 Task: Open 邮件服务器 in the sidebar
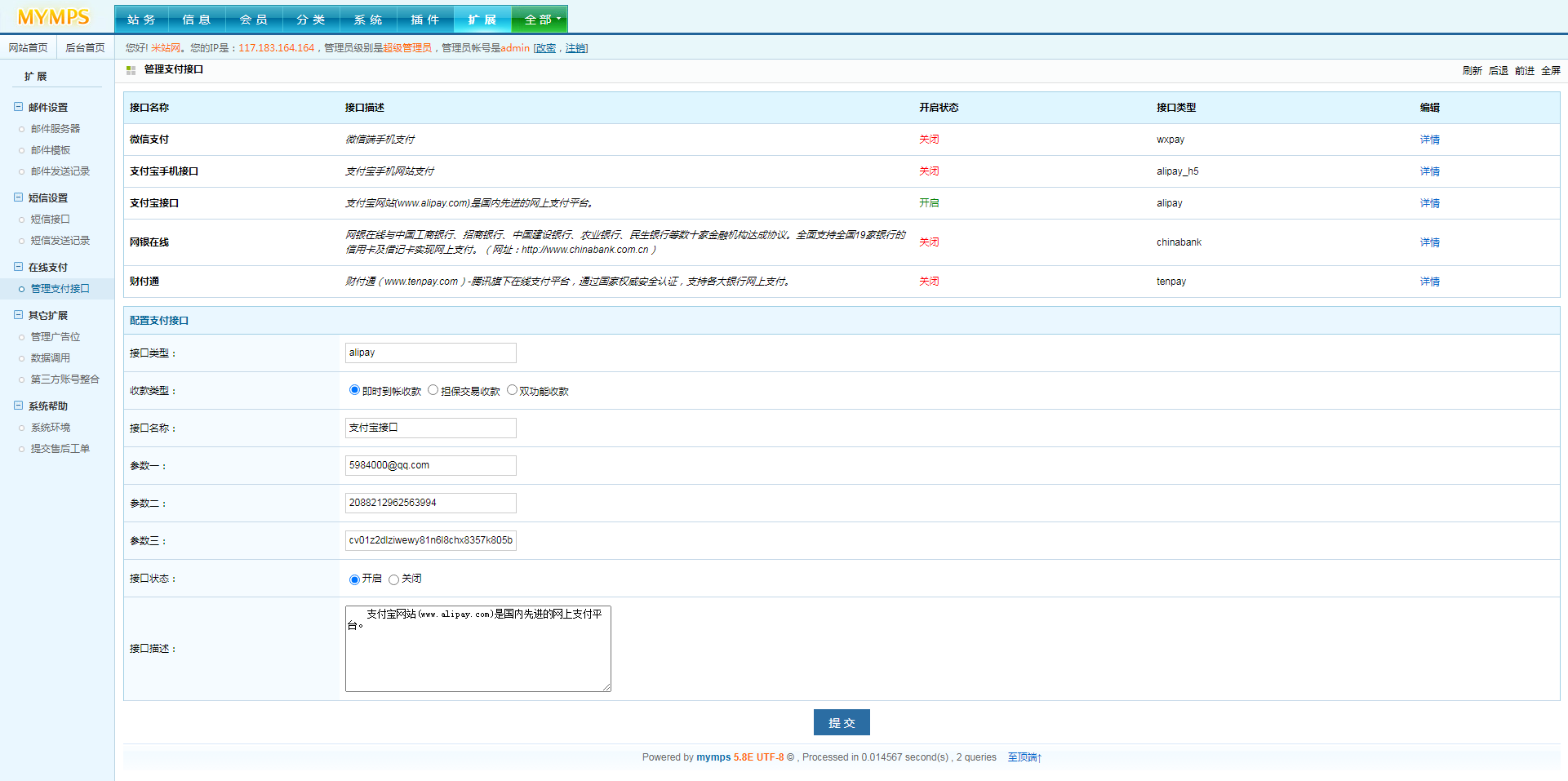pyautogui.click(x=56, y=129)
